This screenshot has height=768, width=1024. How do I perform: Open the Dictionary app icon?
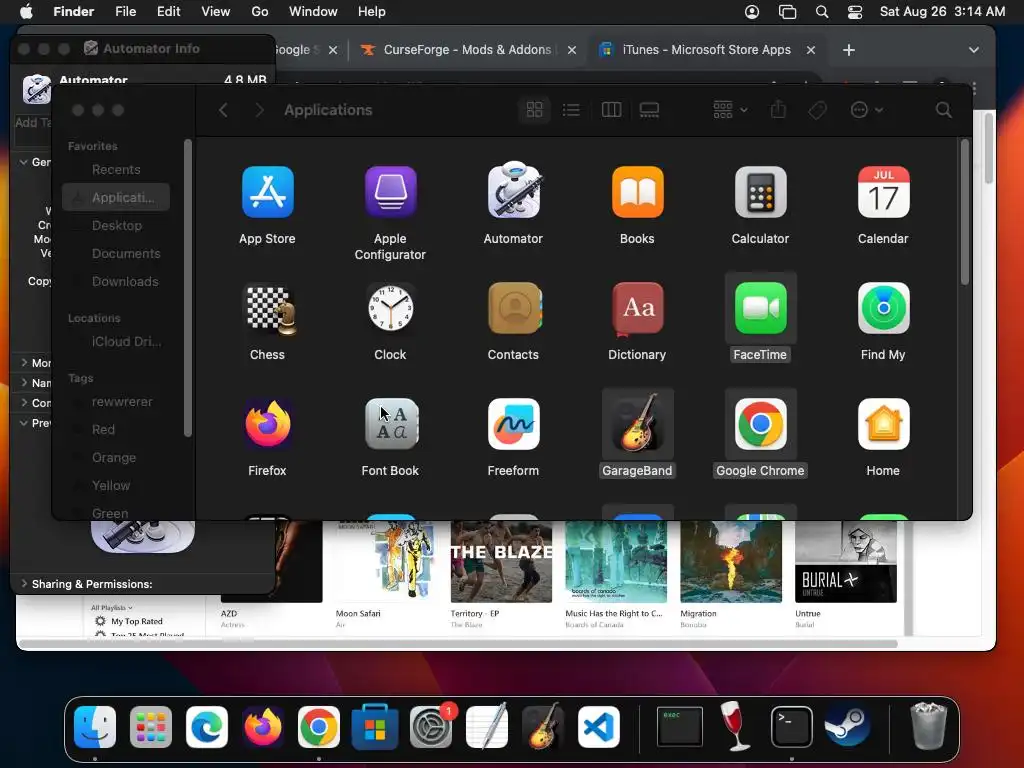637,308
